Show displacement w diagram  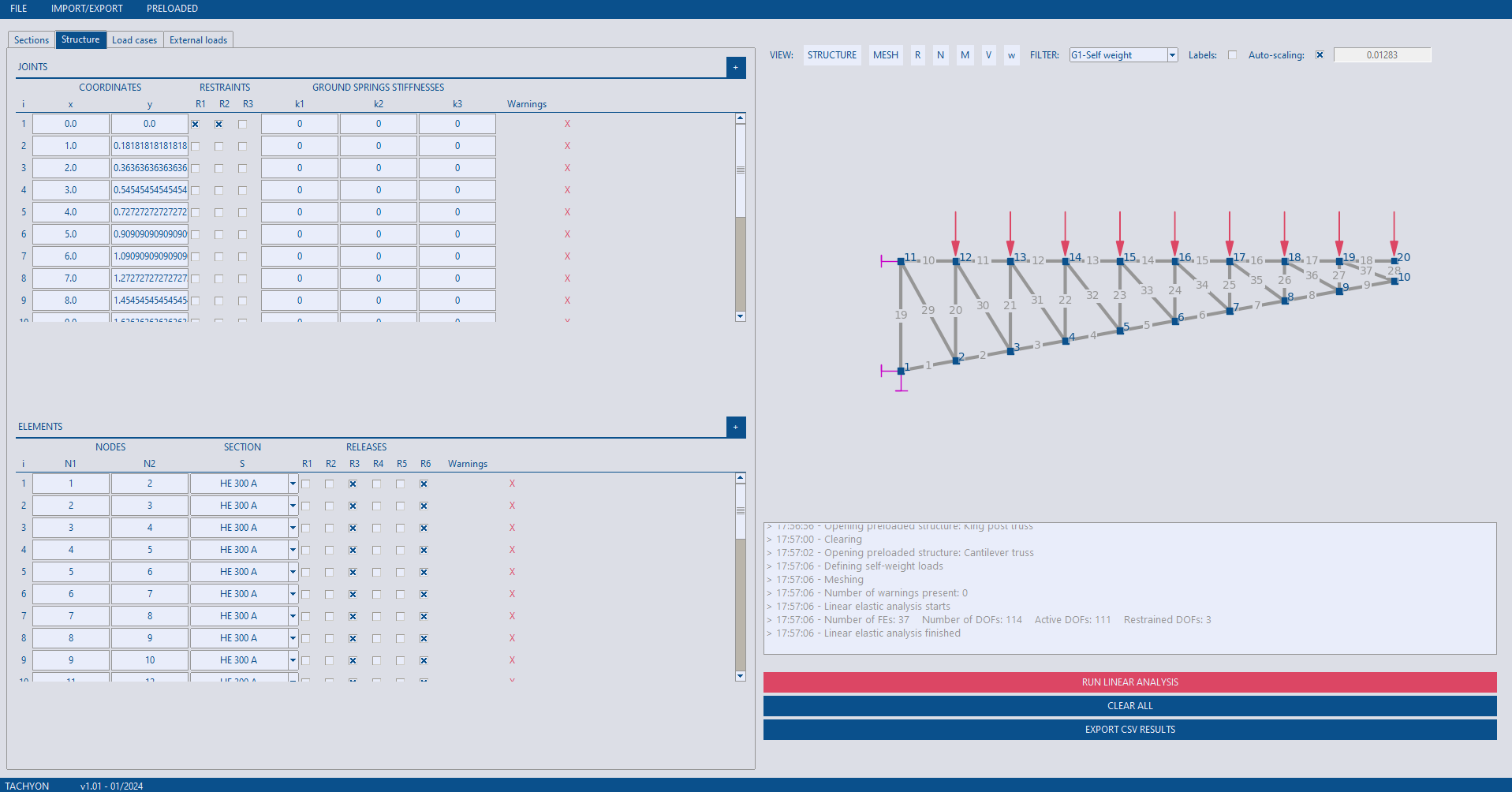pyautogui.click(x=1011, y=55)
